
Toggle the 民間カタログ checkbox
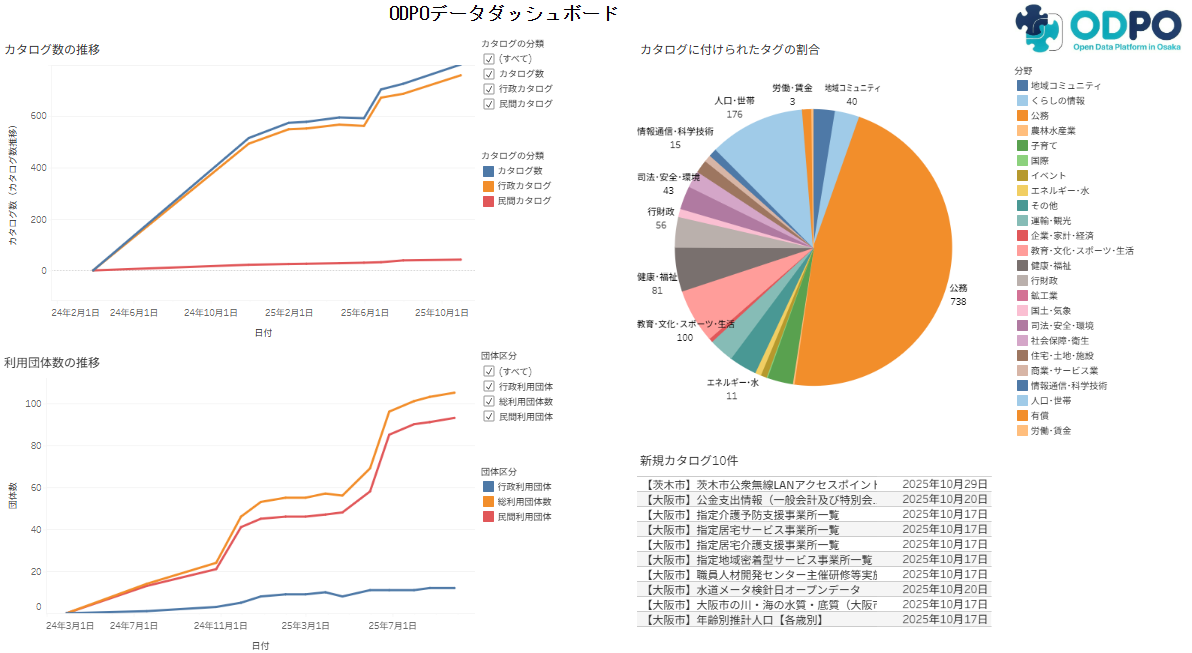489,102
